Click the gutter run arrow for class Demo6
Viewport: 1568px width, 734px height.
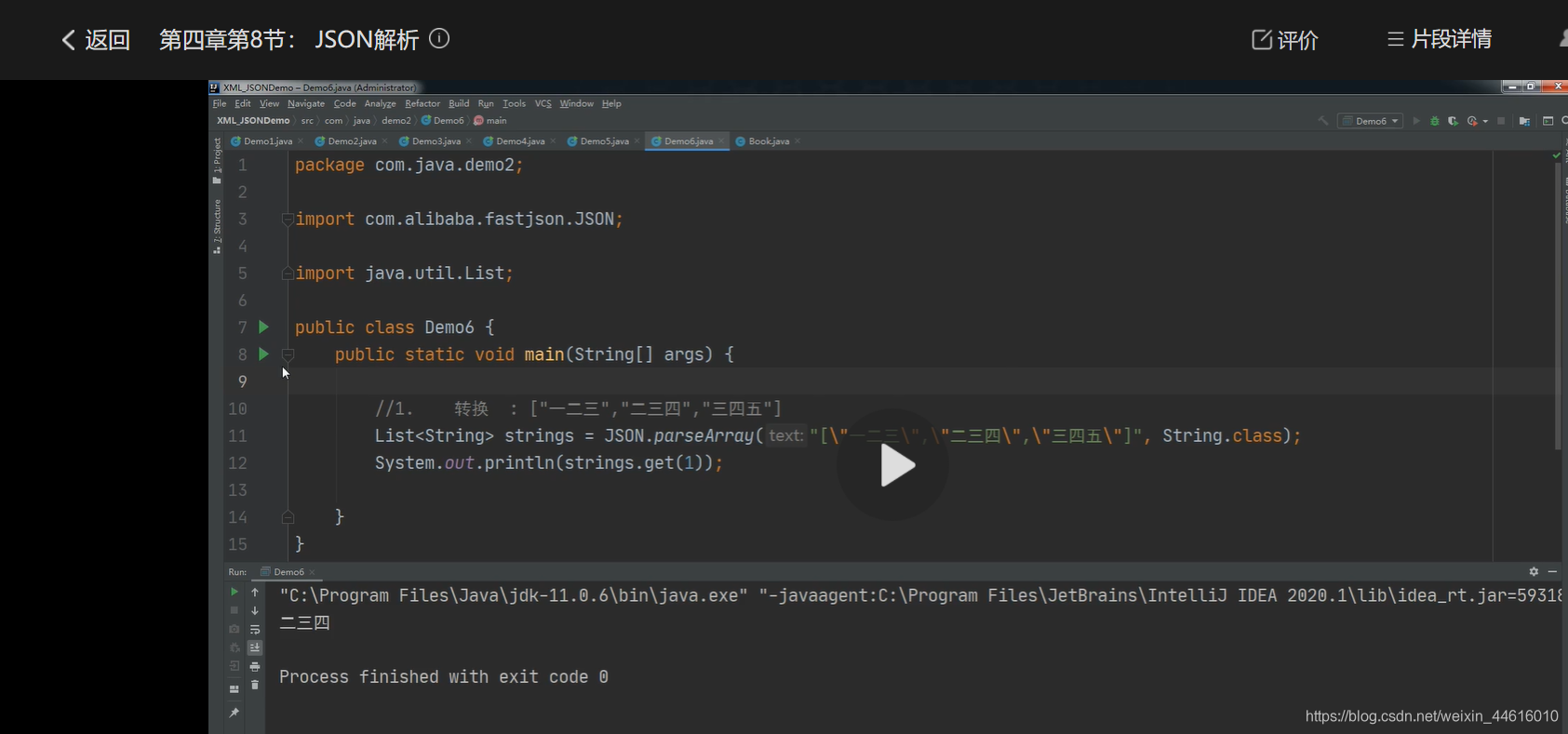[x=263, y=327]
